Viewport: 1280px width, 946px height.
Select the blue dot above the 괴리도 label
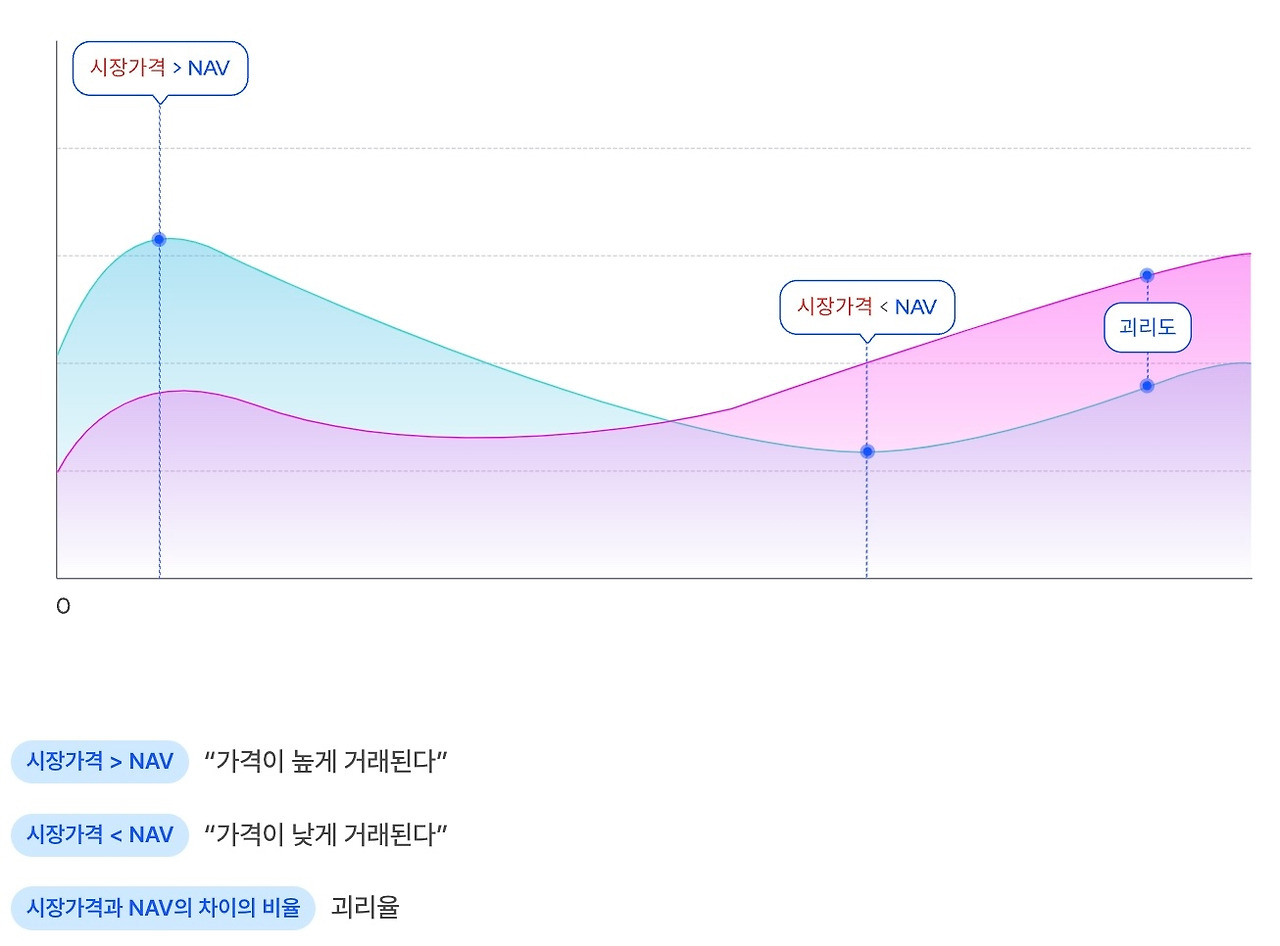click(1147, 275)
